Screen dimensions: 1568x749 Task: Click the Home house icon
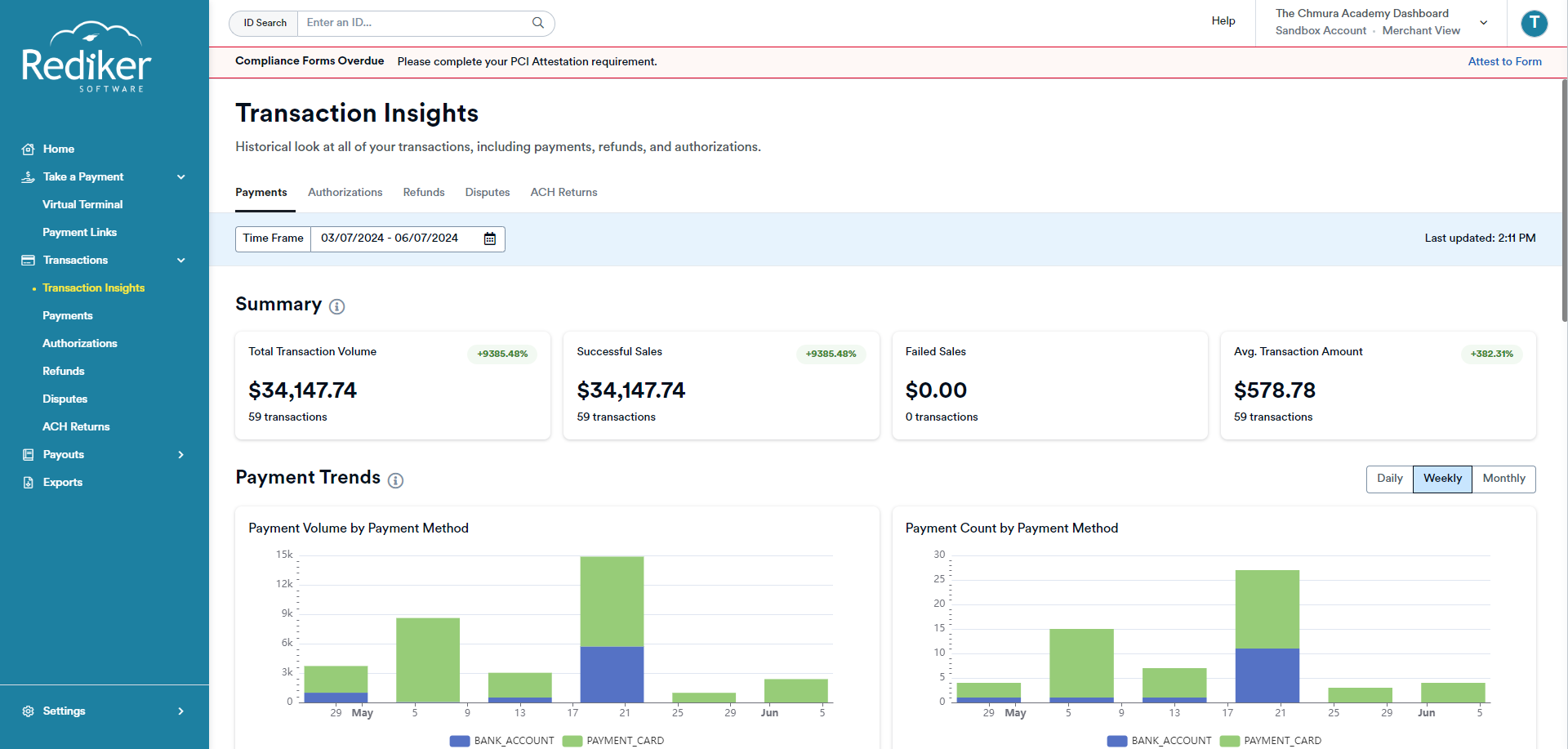pyautogui.click(x=28, y=149)
